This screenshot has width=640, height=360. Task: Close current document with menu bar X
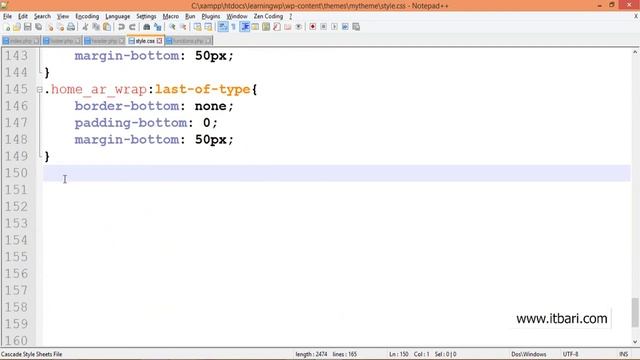636,16
